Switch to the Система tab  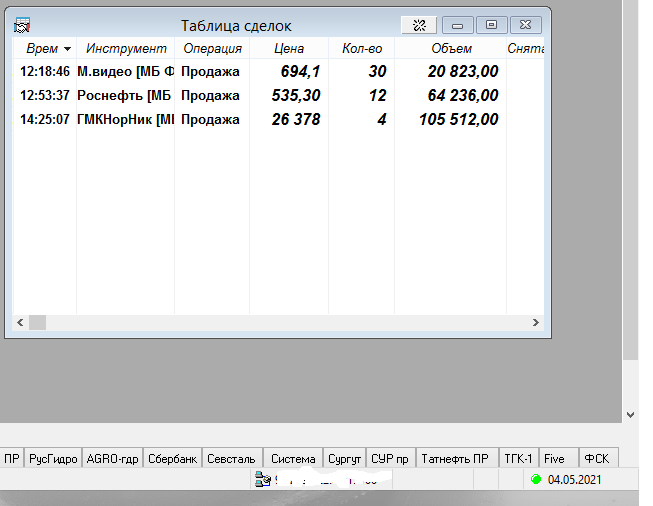[x=293, y=459]
